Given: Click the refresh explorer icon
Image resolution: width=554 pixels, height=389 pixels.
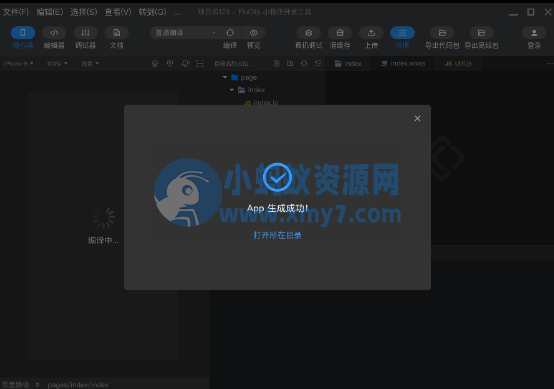Looking at the screenshot, I should click(304, 64).
